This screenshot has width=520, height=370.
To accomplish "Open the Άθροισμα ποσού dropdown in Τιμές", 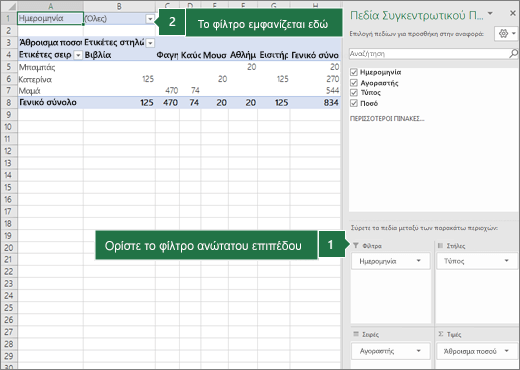I will (507, 351).
